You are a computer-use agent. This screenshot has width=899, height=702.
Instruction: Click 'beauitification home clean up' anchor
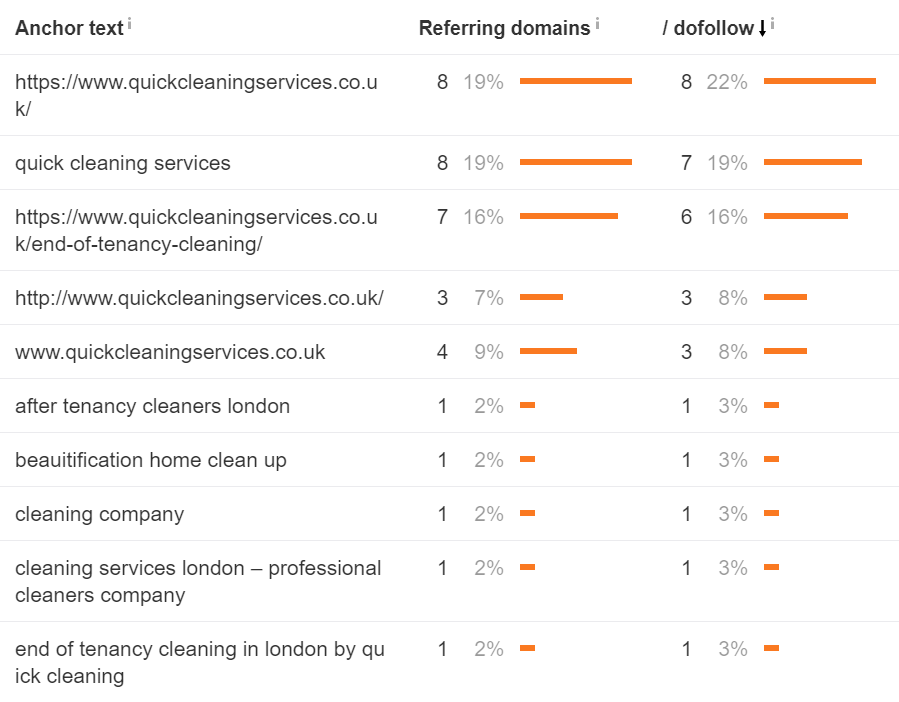click(151, 460)
